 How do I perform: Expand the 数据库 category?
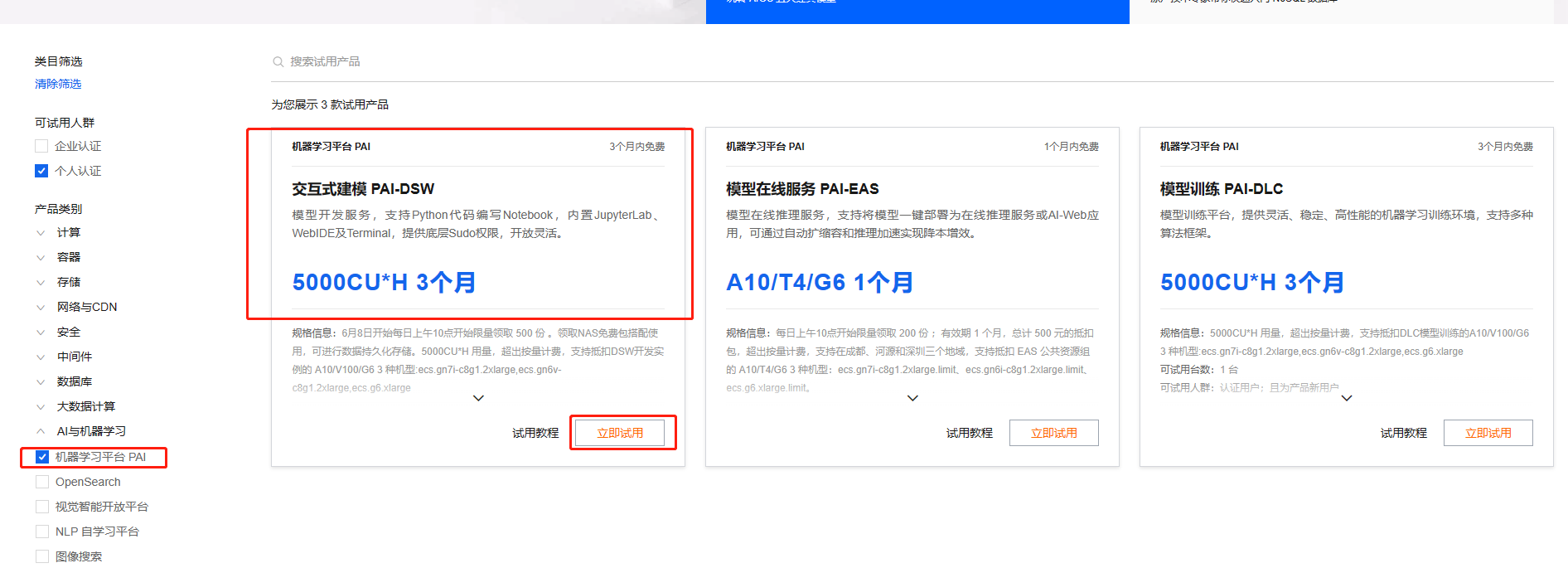tap(41, 382)
